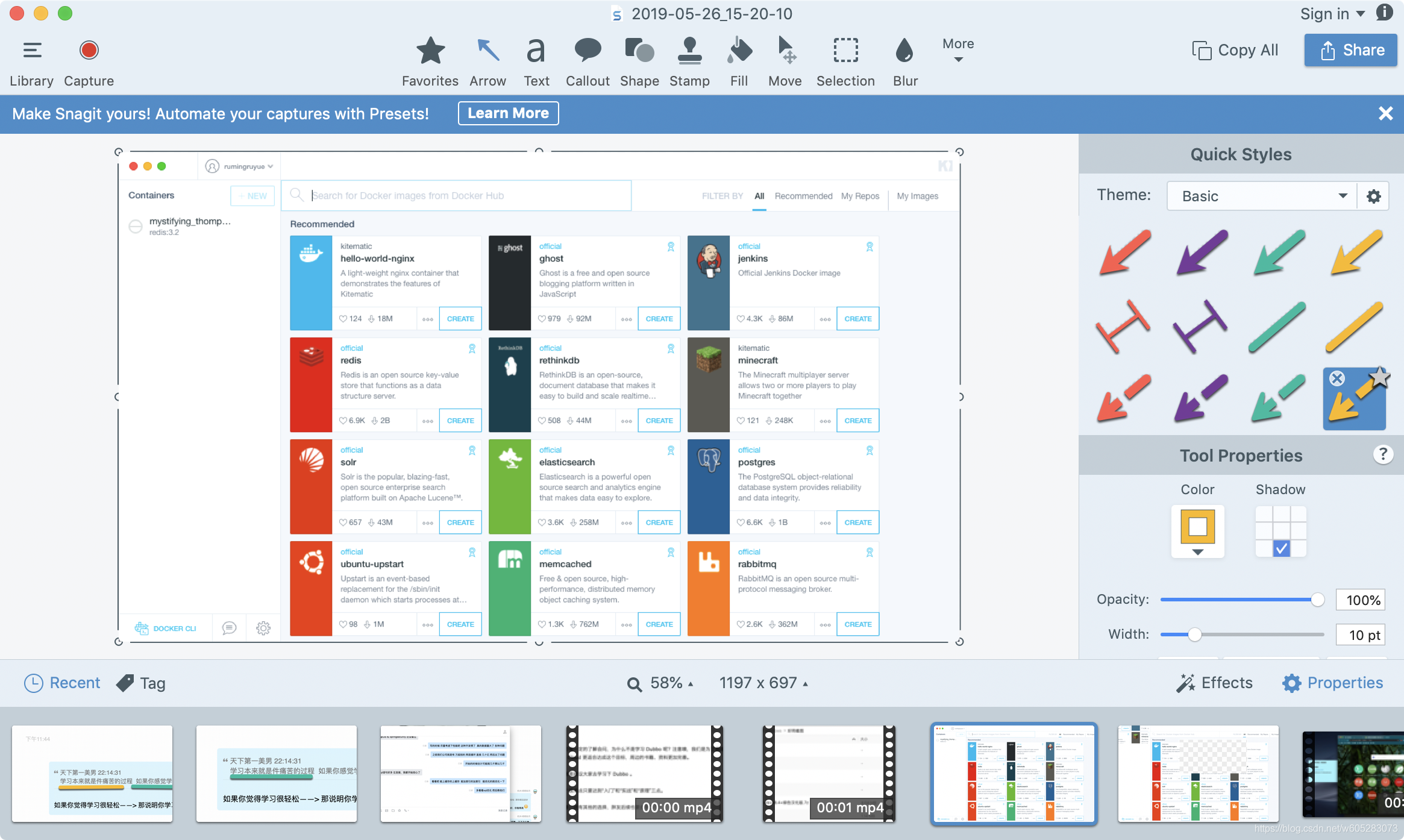Dismiss the Presets promotion banner
1404x840 pixels.
[1385, 113]
